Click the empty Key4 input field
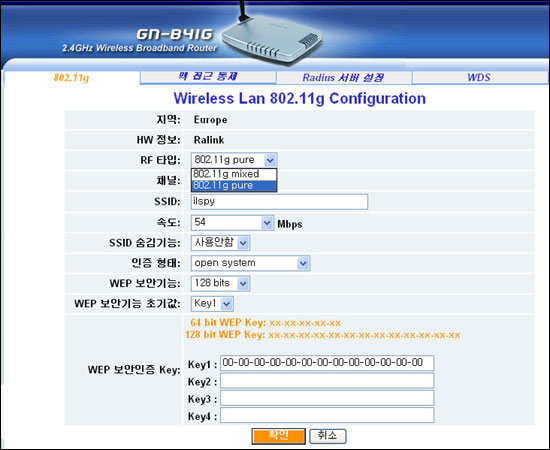 [x=327, y=415]
